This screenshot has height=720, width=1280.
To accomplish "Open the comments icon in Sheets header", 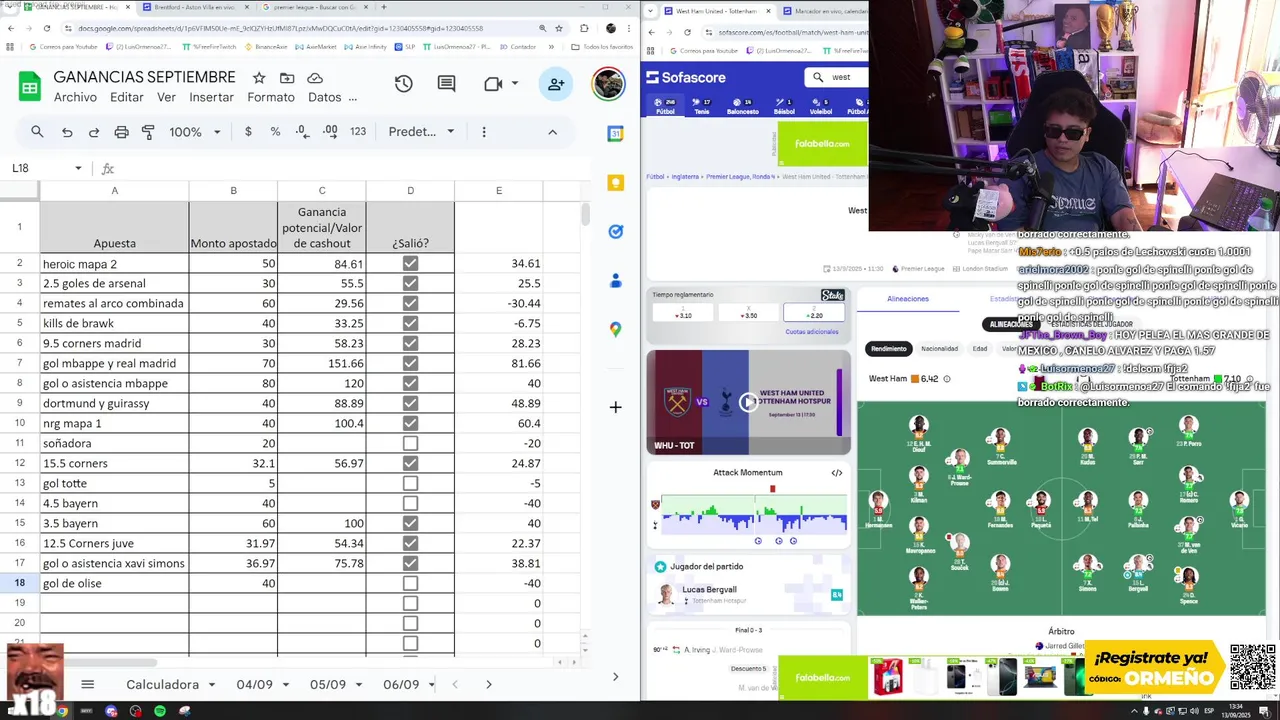I will click(447, 84).
